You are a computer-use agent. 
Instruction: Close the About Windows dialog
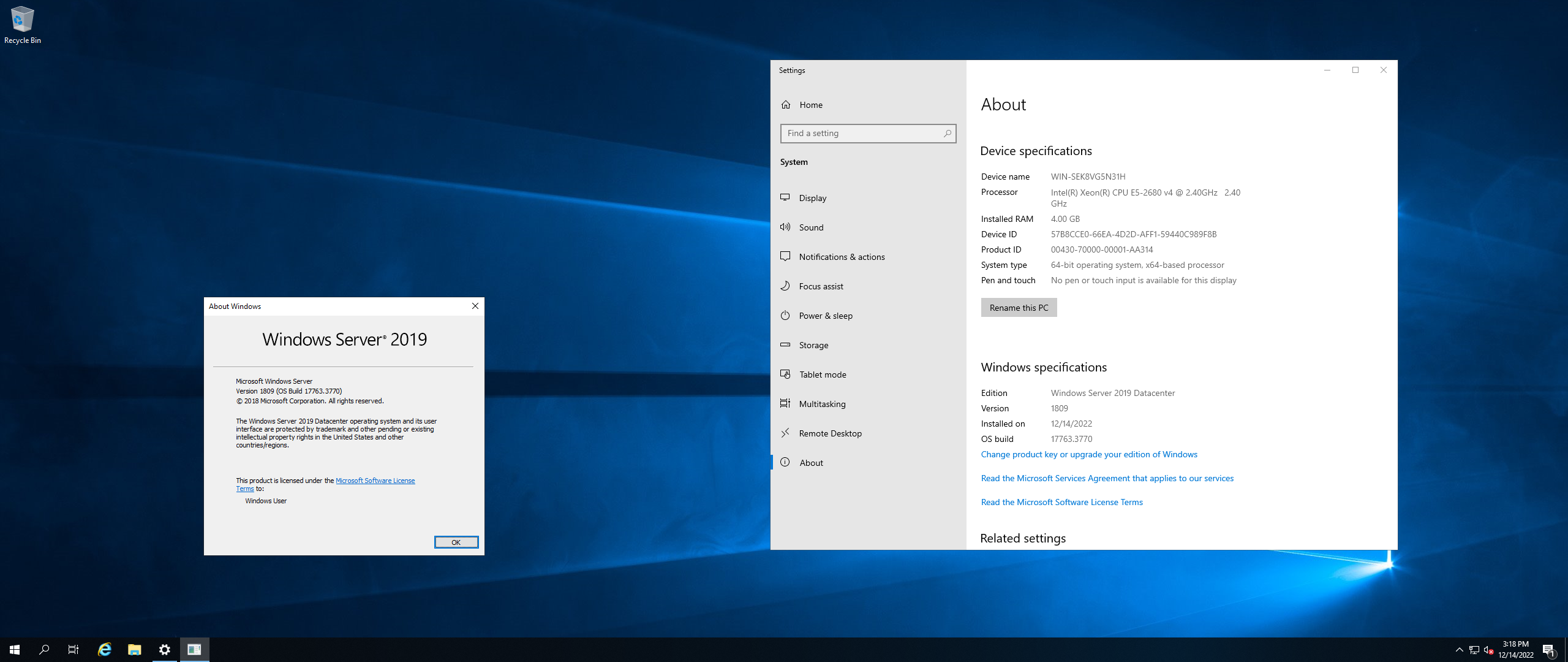(x=475, y=306)
